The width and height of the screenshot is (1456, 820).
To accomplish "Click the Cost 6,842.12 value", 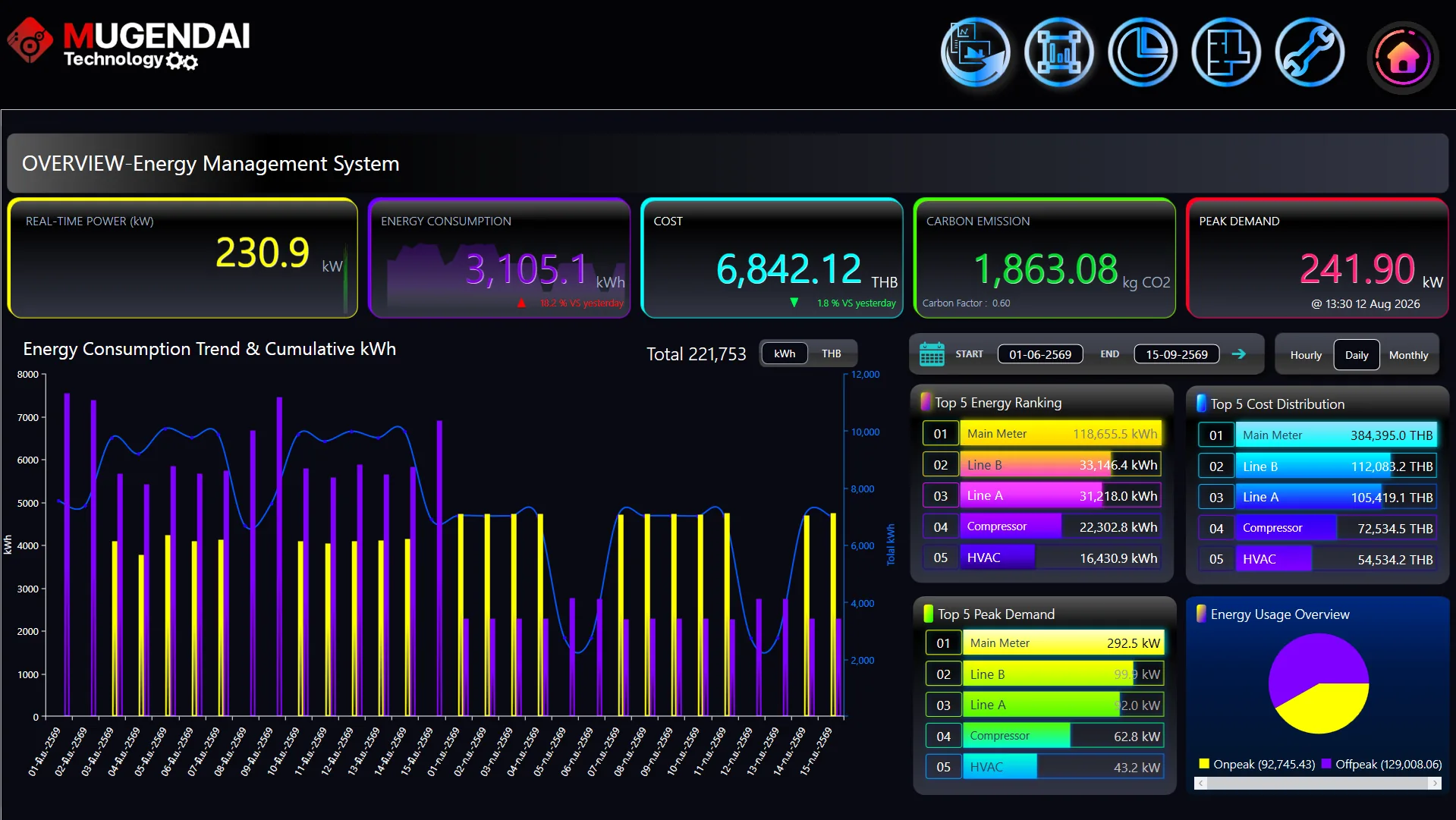I will (789, 269).
